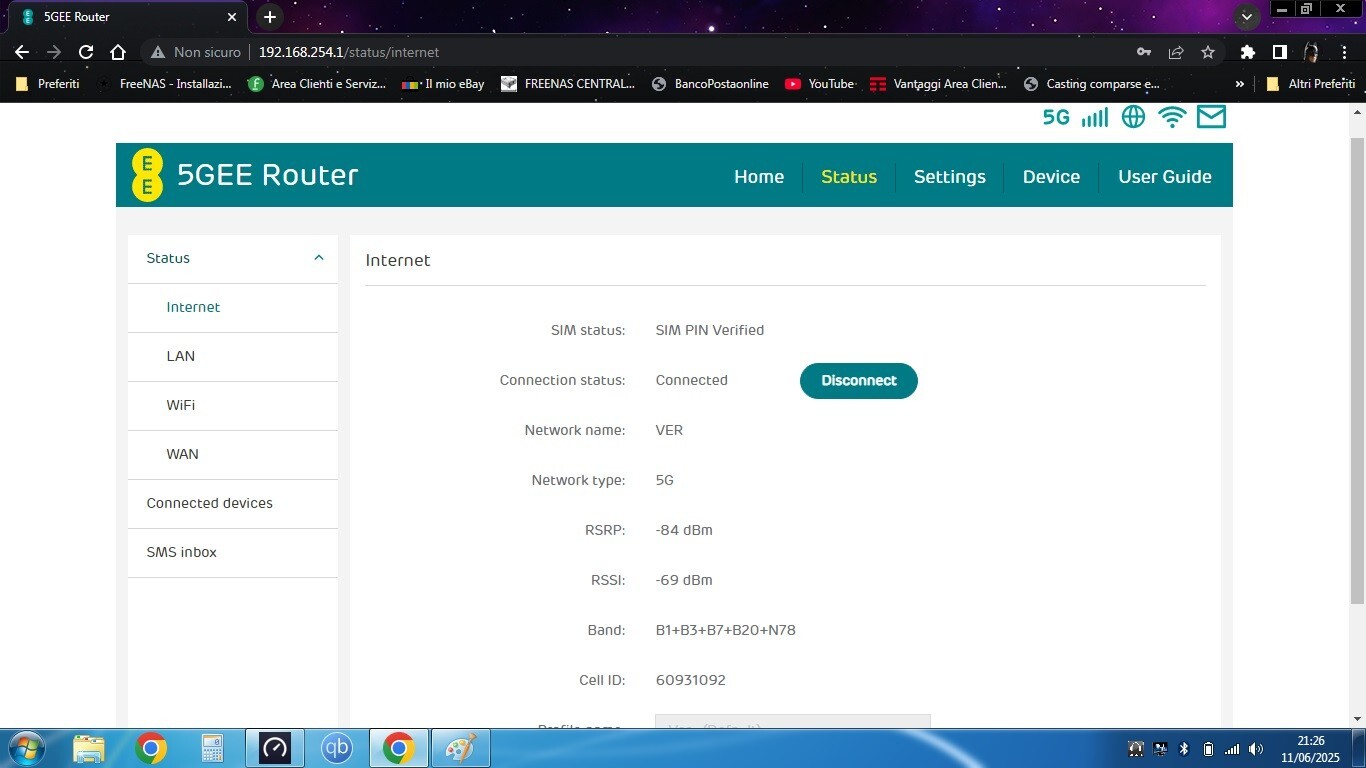Open the Il mio eBay bookmark
The height and width of the screenshot is (768, 1366).
[x=443, y=84]
